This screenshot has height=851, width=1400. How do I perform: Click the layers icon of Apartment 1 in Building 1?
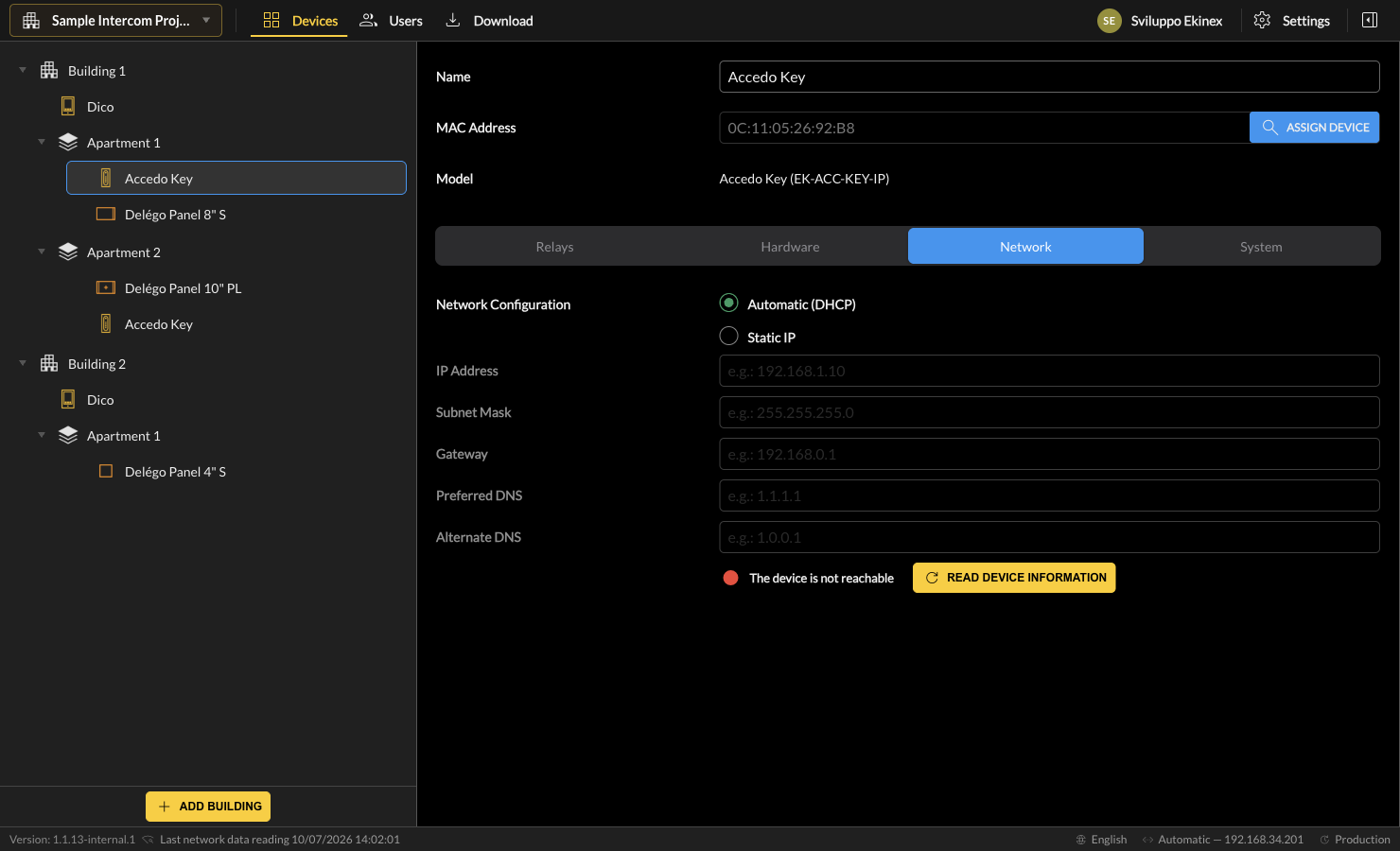pos(68,142)
